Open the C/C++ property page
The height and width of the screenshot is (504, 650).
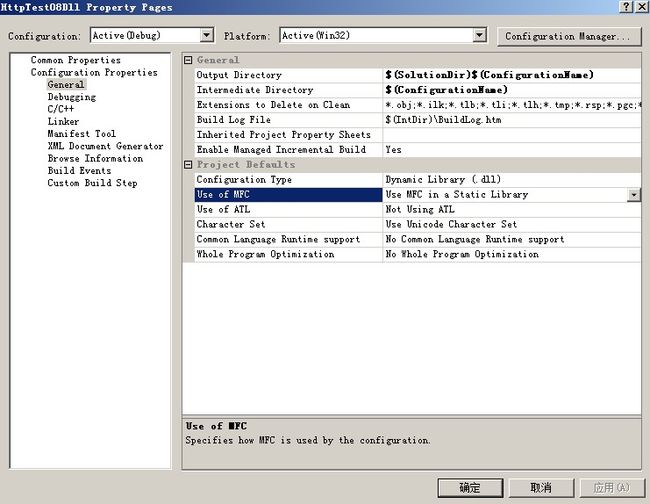pos(61,110)
